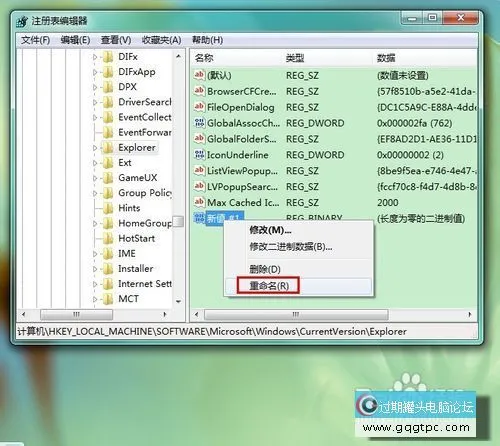Click the Hints folder icon
The height and width of the screenshot is (446, 500).
pyautogui.click(x=108, y=208)
